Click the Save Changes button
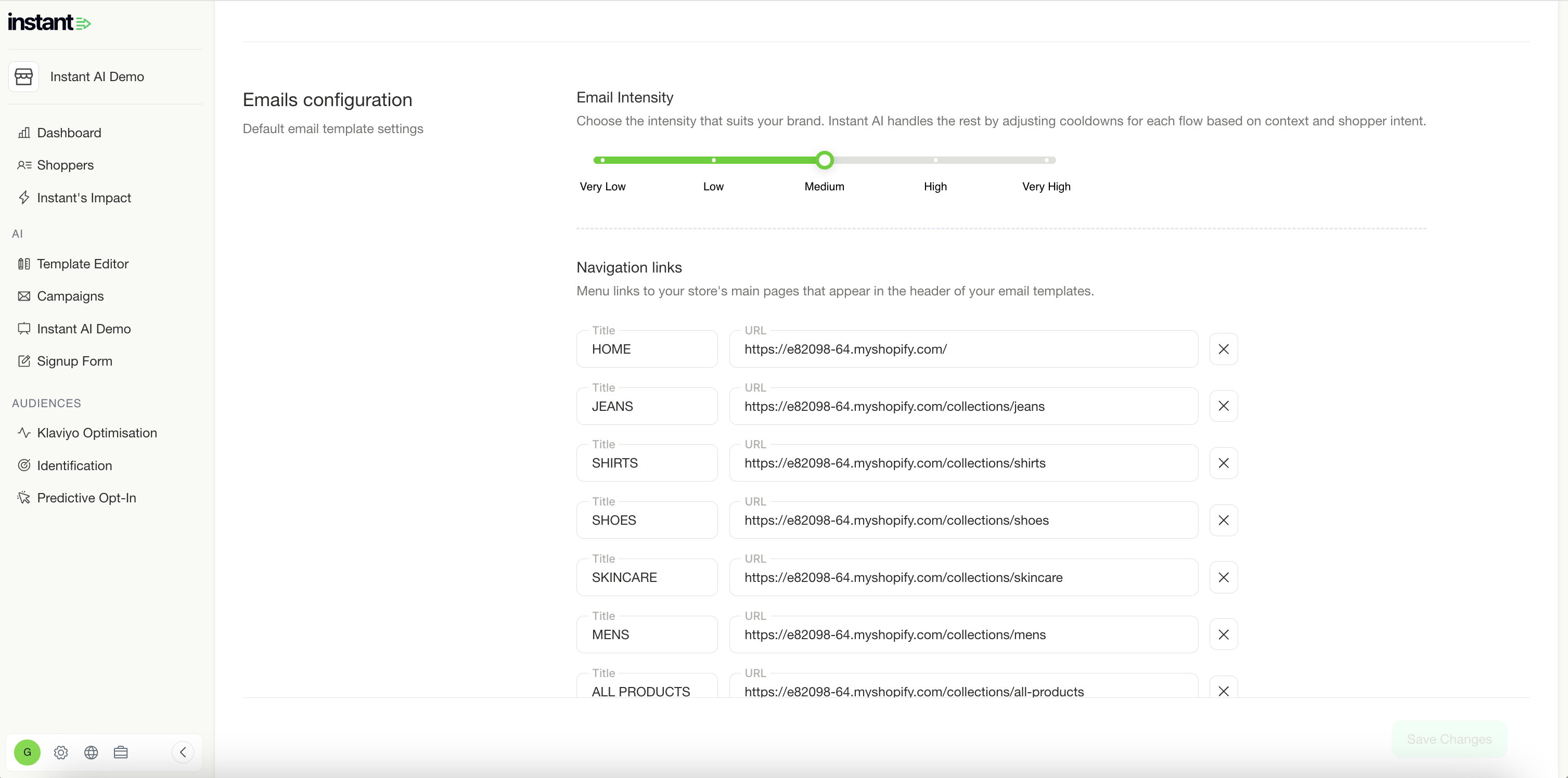1568x778 pixels. [x=1449, y=739]
